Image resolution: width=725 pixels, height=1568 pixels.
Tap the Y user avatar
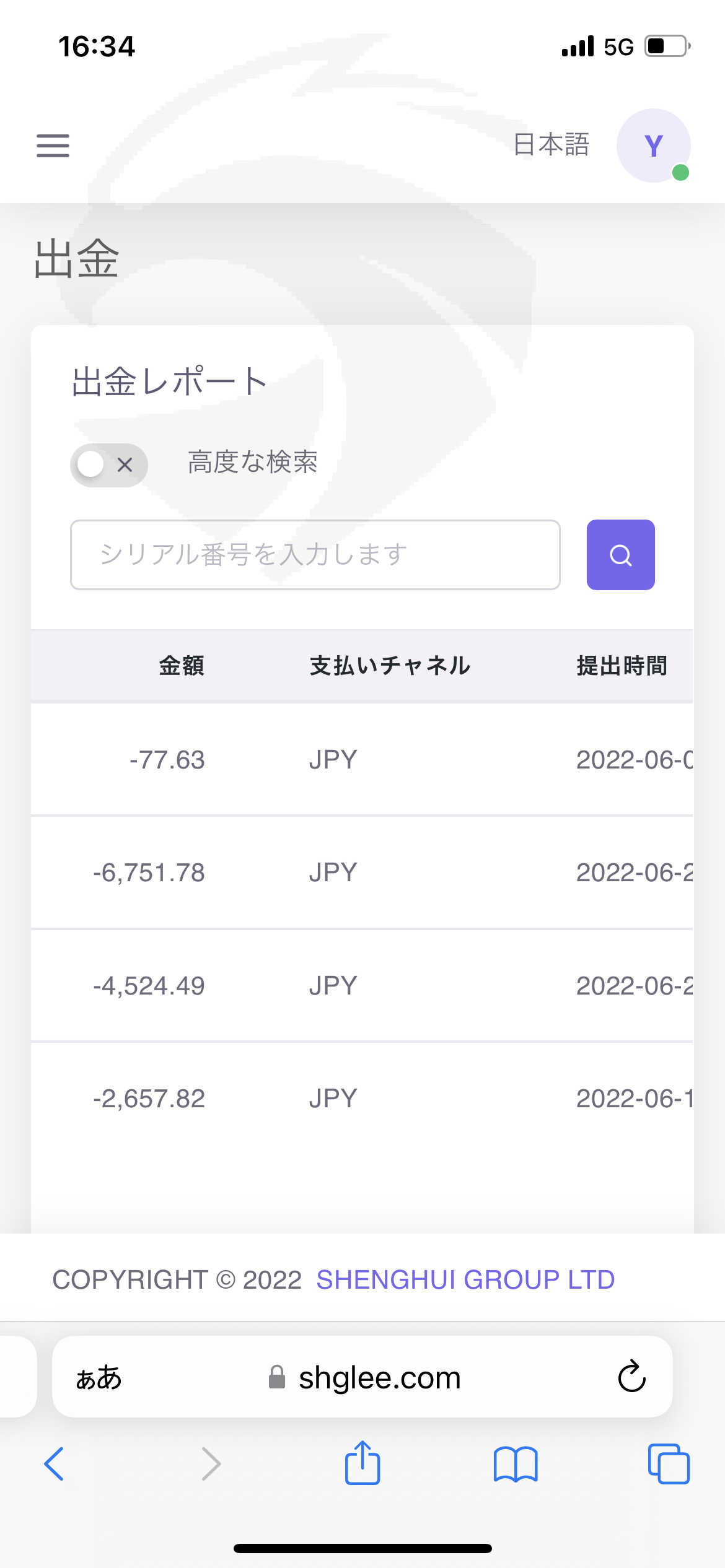(653, 146)
